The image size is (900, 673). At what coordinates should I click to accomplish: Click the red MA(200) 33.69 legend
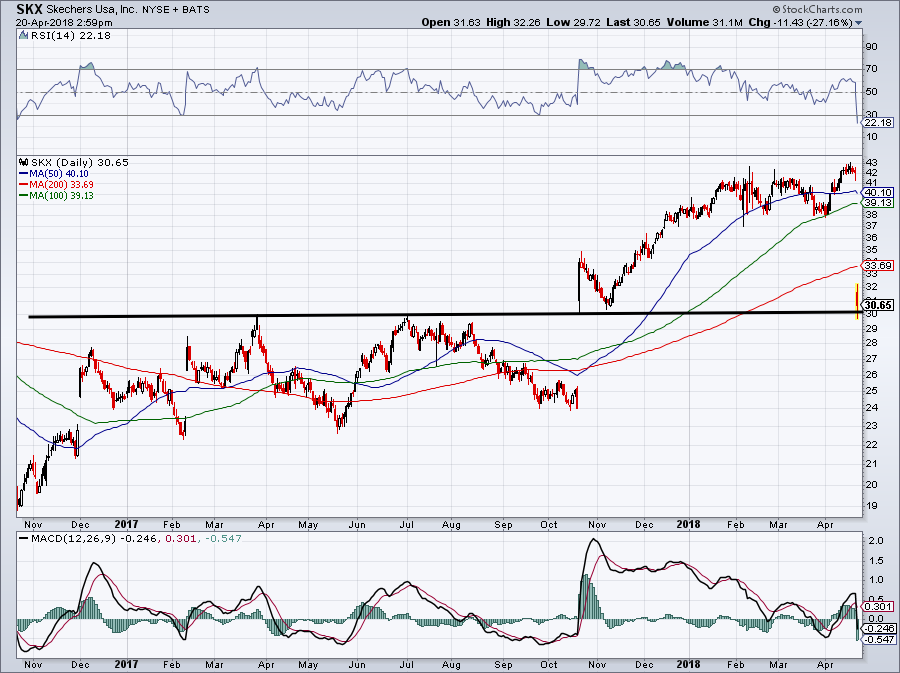[x=56, y=184]
